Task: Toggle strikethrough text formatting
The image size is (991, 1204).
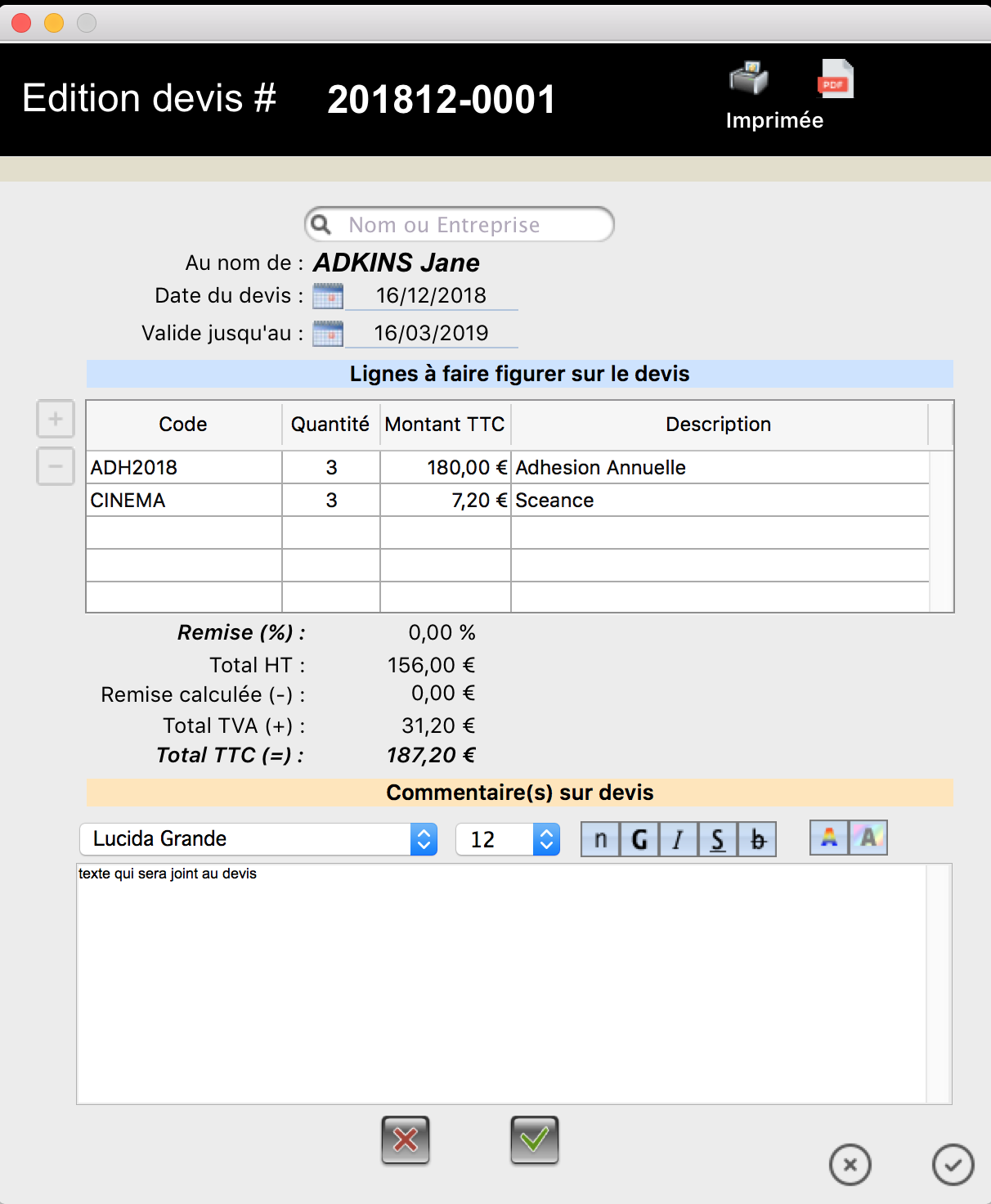Action: tap(757, 839)
